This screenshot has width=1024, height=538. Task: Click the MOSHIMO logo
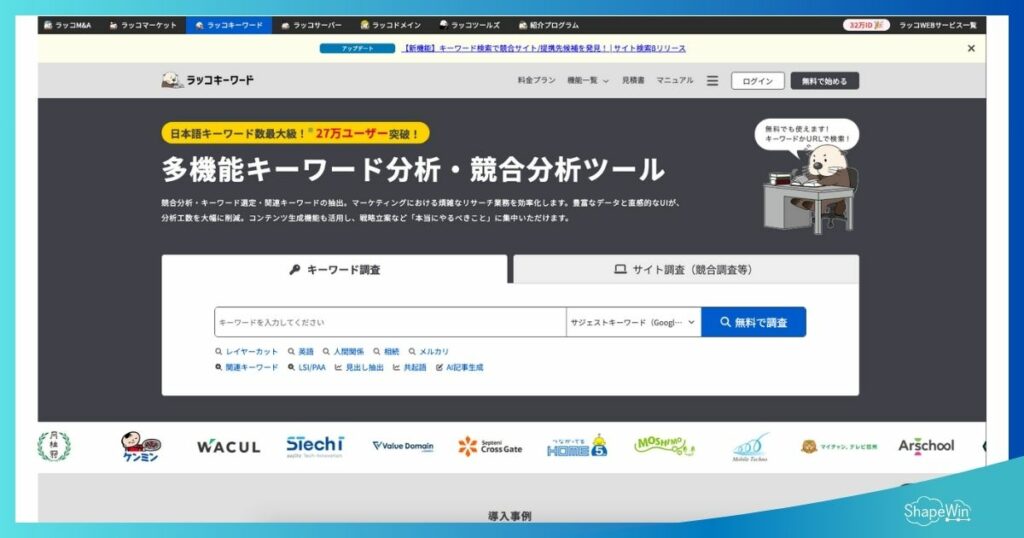[664, 445]
